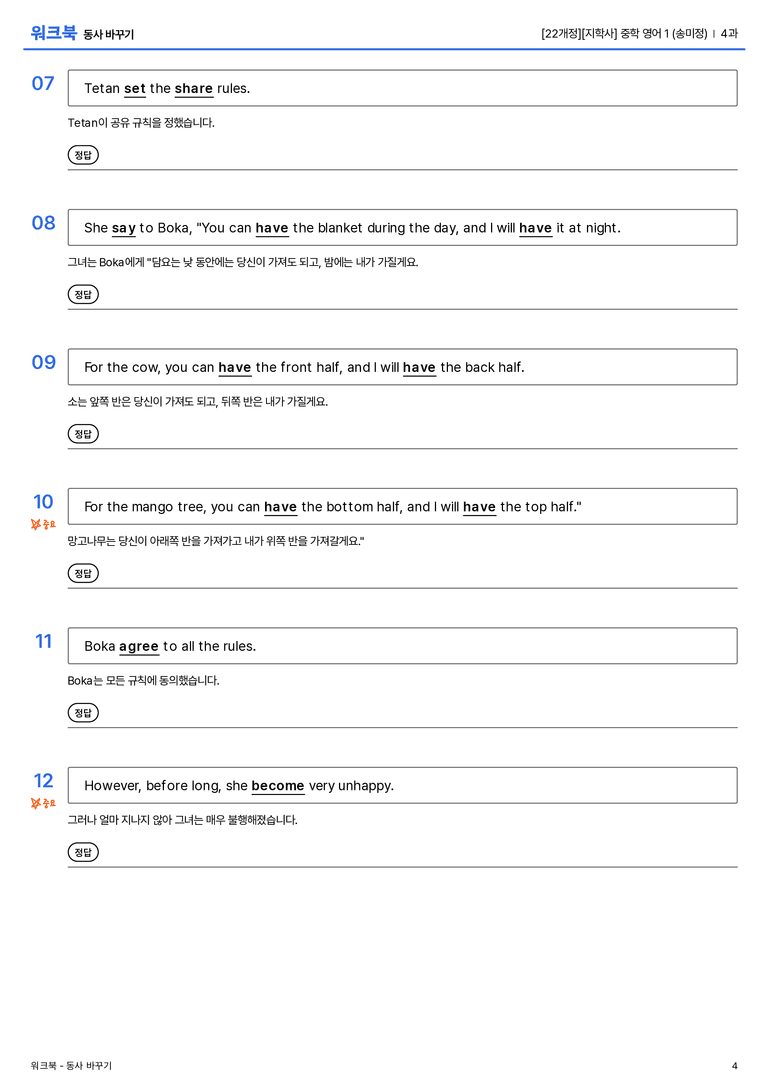Click the 정답 badge under question 10

pyautogui.click(x=83, y=573)
